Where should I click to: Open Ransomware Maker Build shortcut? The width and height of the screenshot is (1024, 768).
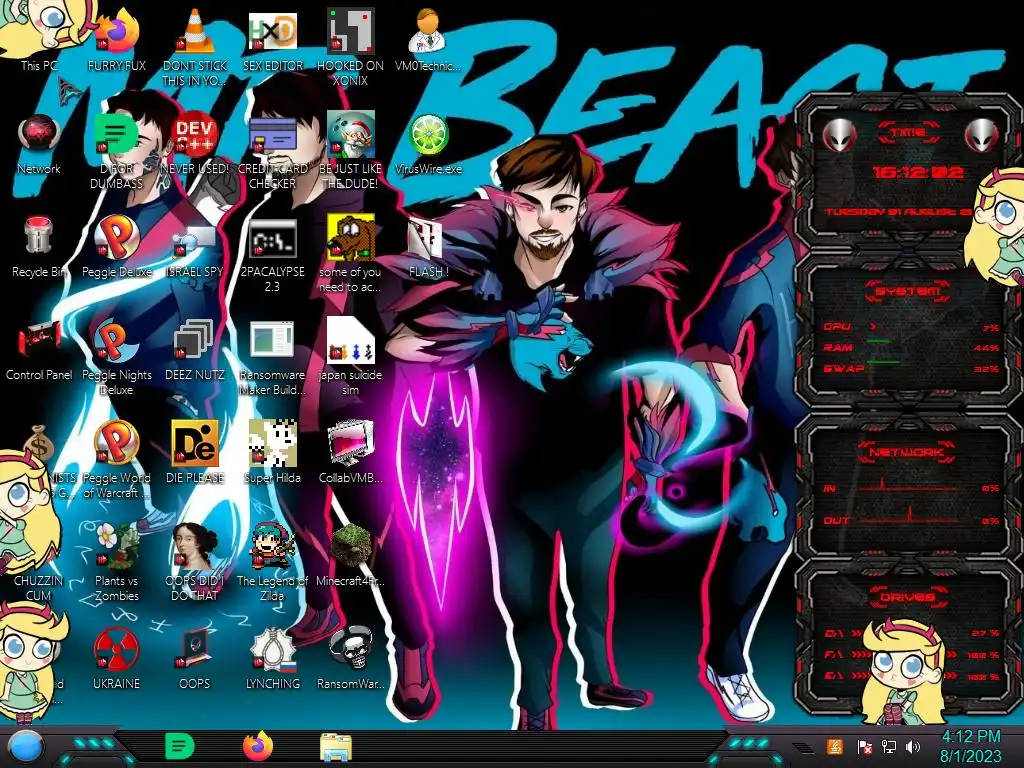[273, 341]
